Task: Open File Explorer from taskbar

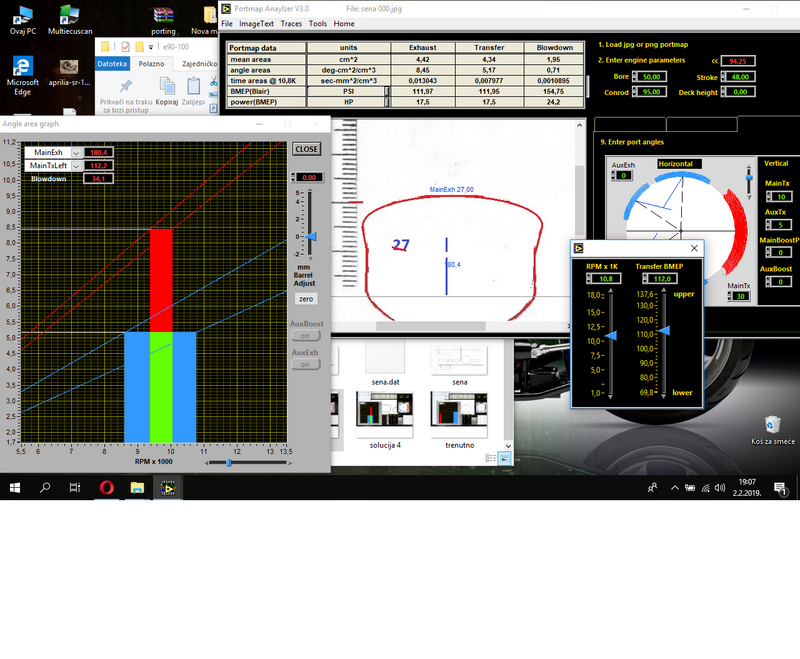Action: [x=137, y=488]
